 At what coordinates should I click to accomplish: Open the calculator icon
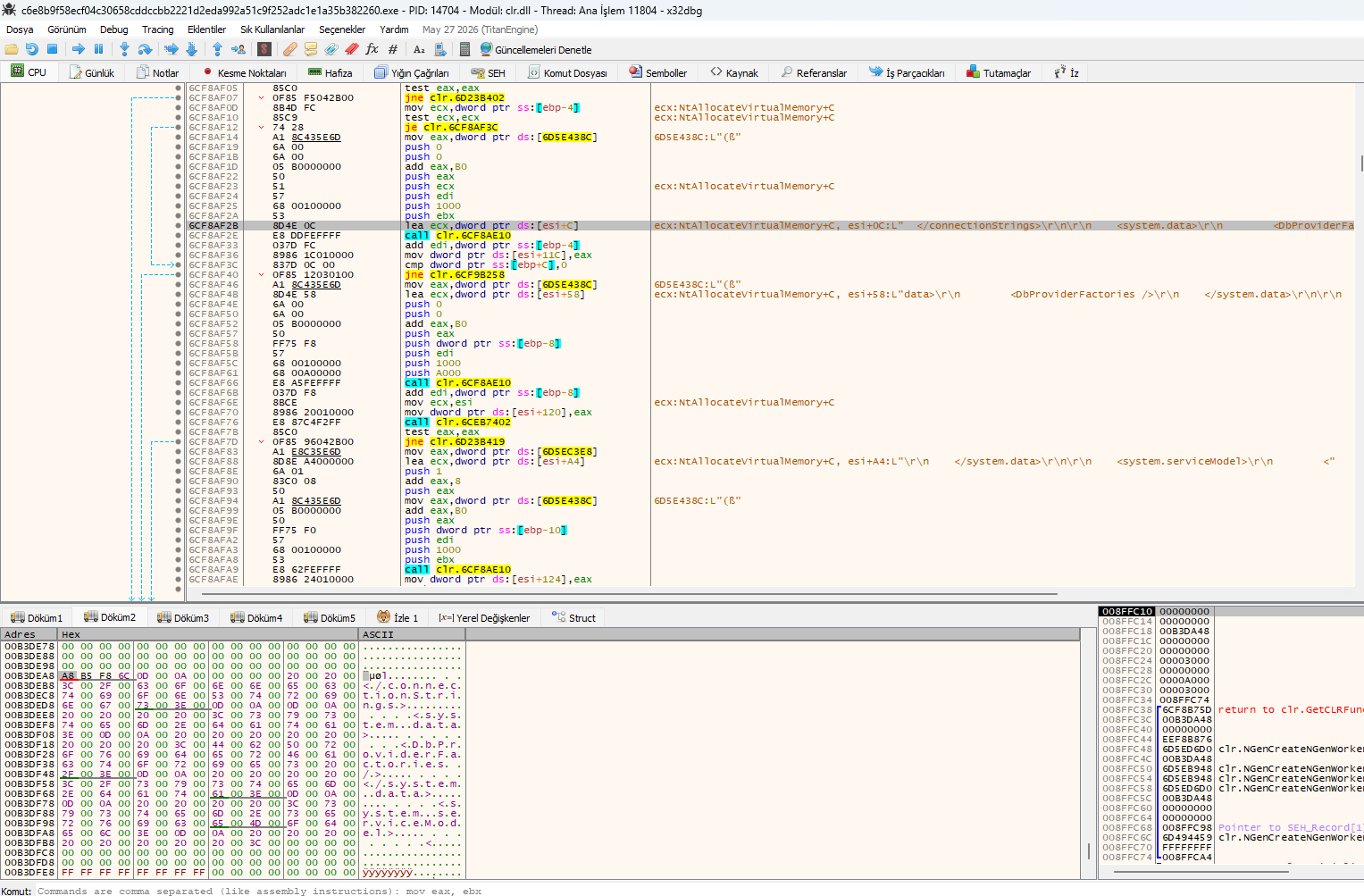(x=464, y=49)
